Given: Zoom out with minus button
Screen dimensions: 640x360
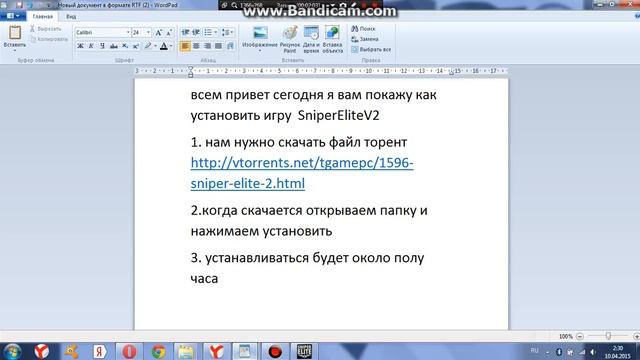Looking at the screenshot, I should (x=580, y=336).
